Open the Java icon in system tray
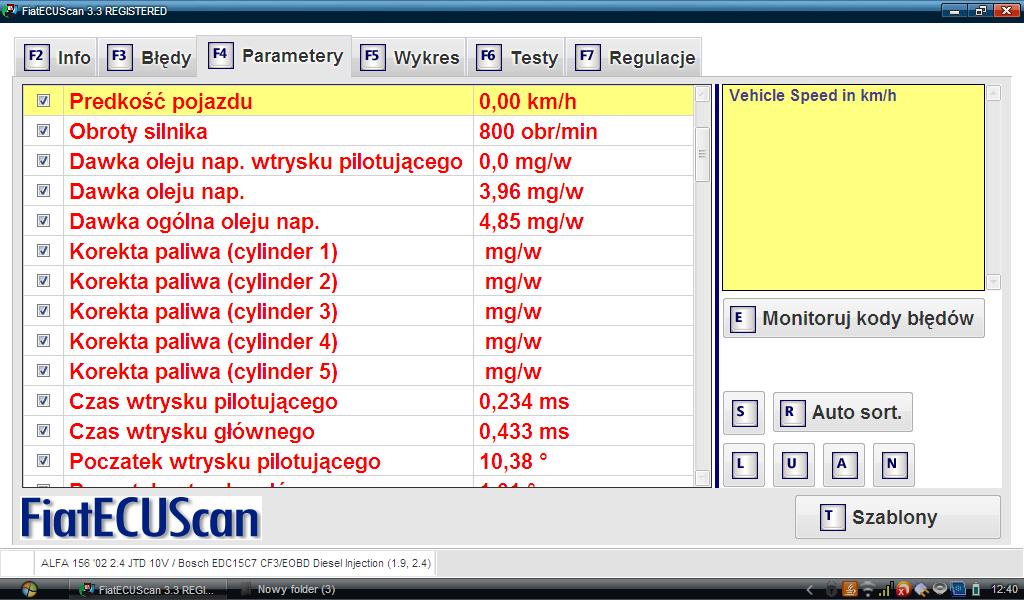 [848, 589]
